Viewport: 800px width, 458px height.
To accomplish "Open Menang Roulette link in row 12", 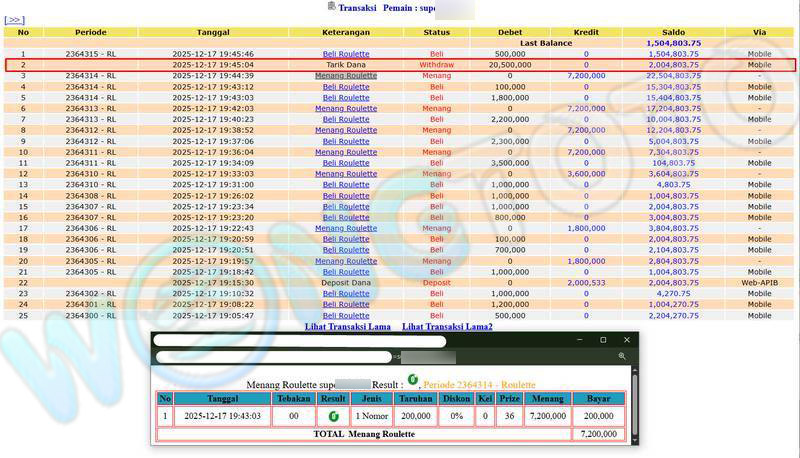I will [346, 174].
